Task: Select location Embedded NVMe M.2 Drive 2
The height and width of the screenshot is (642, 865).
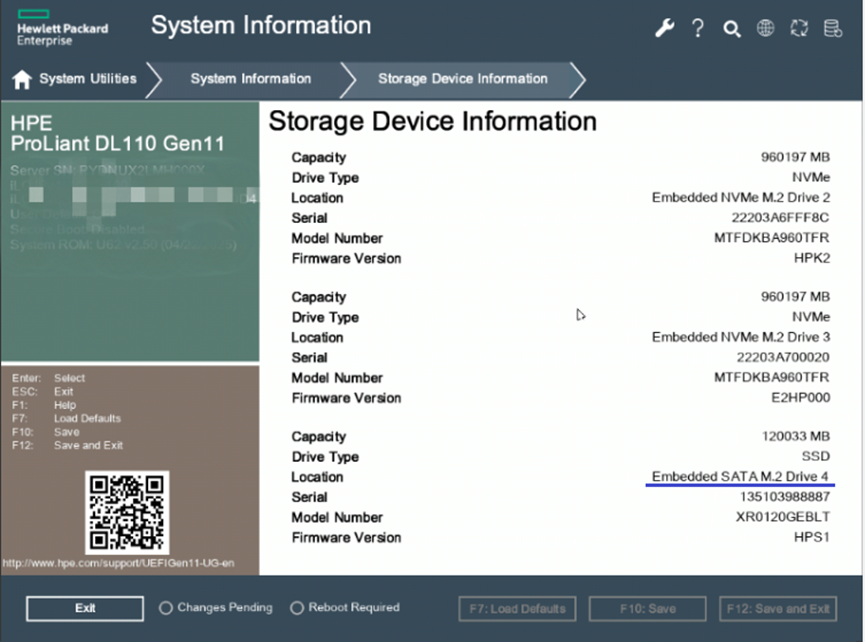Action: tap(741, 197)
